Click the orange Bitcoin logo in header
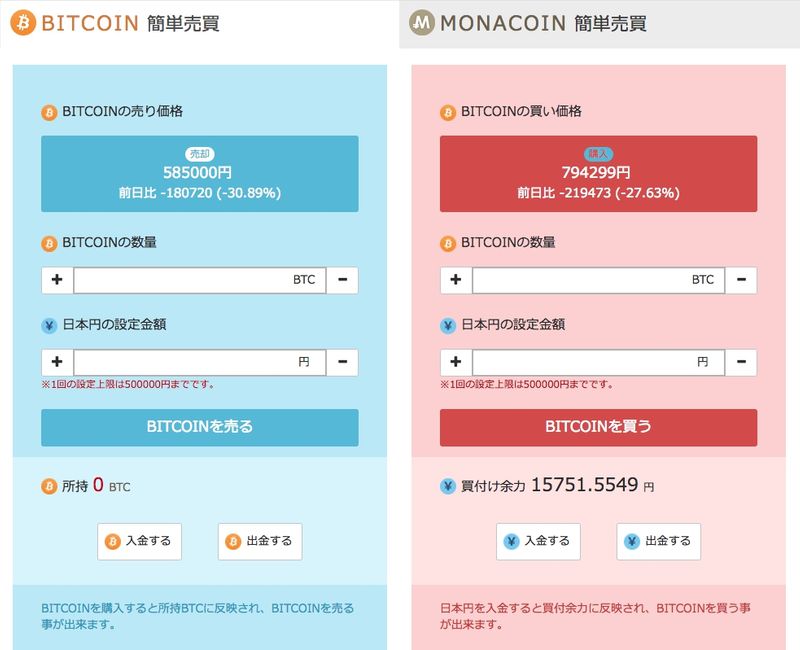 coord(23,23)
